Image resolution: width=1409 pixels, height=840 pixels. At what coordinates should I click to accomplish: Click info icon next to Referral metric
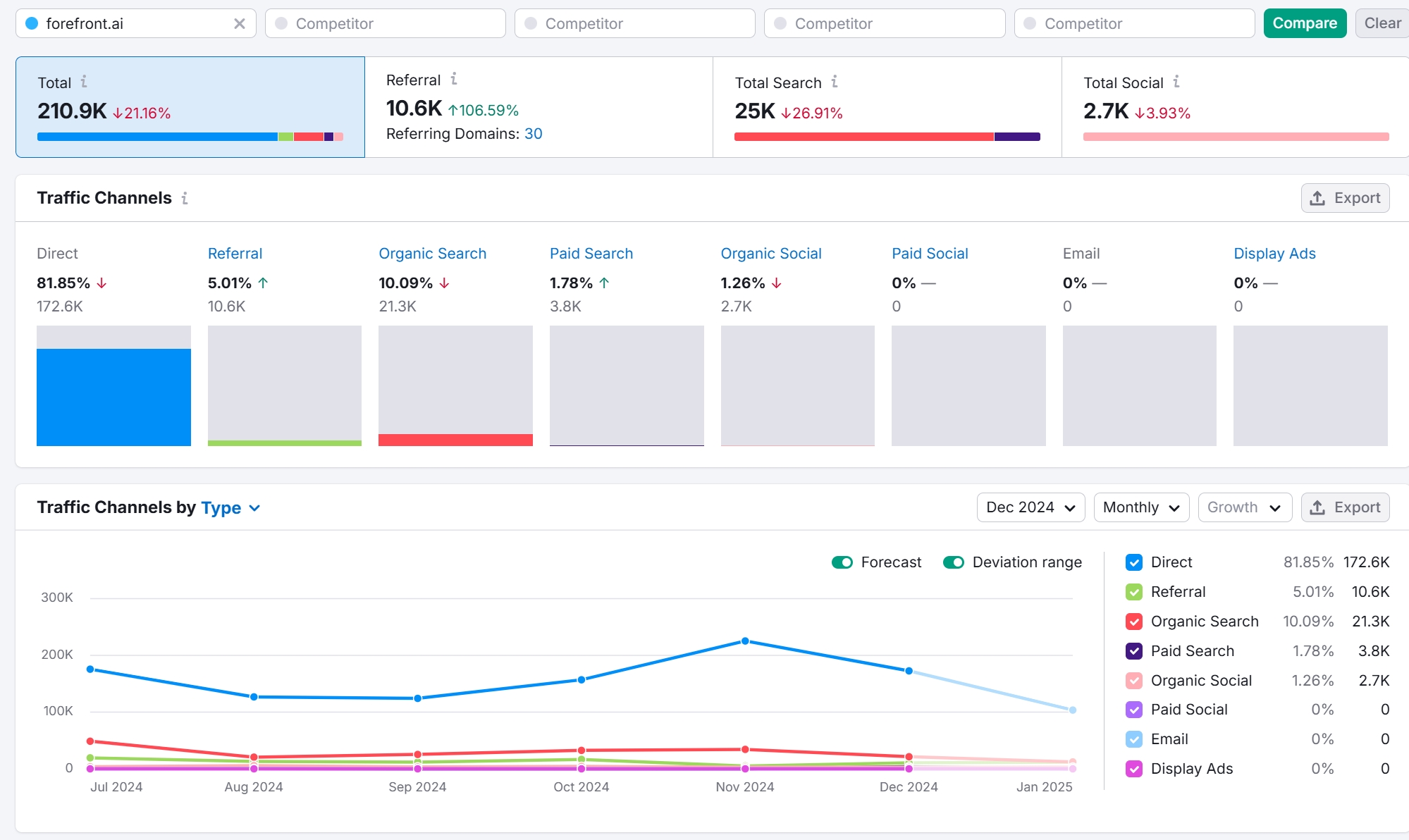click(454, 79)
